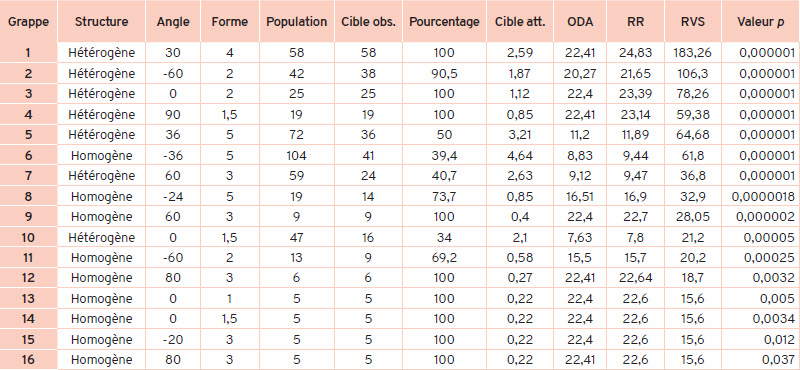Image resolution: width=800 pixels, height=370 pixels.
Task: Select the population cell showing 104
Action: tap(296, 156)
